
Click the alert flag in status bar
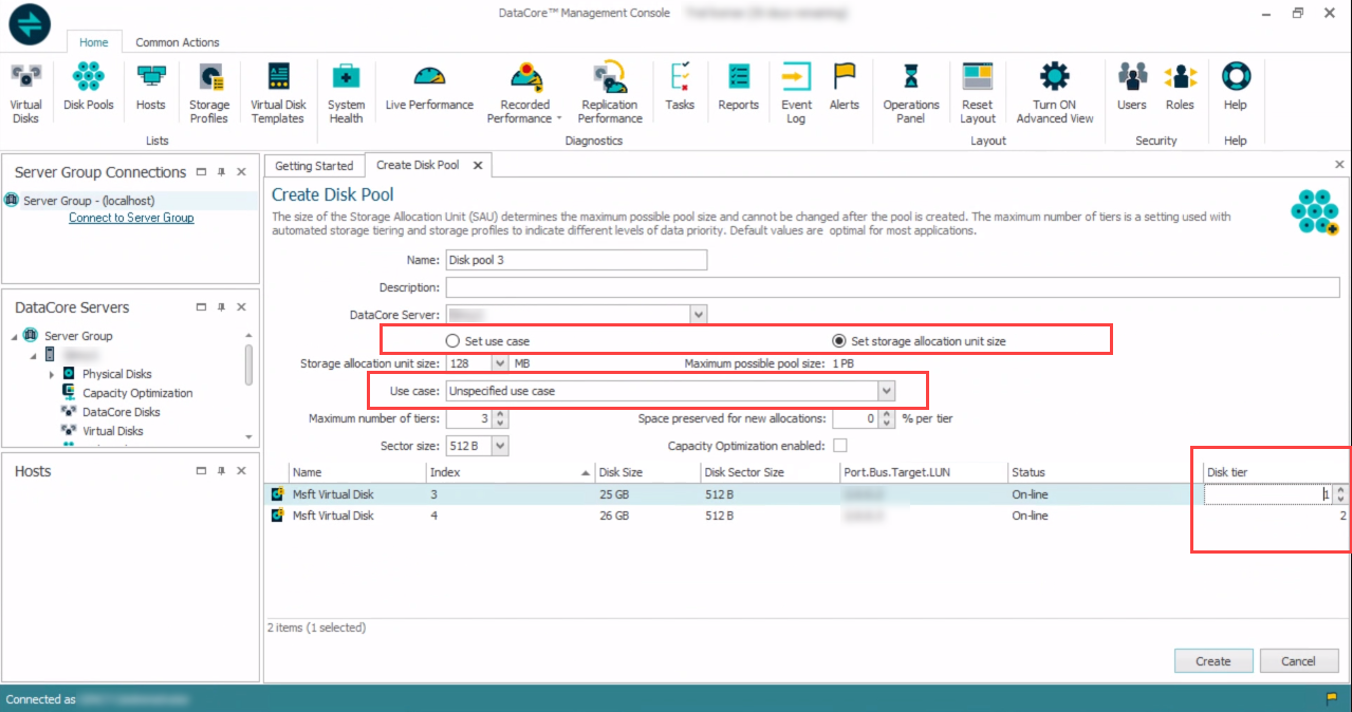coord(1332,698)
